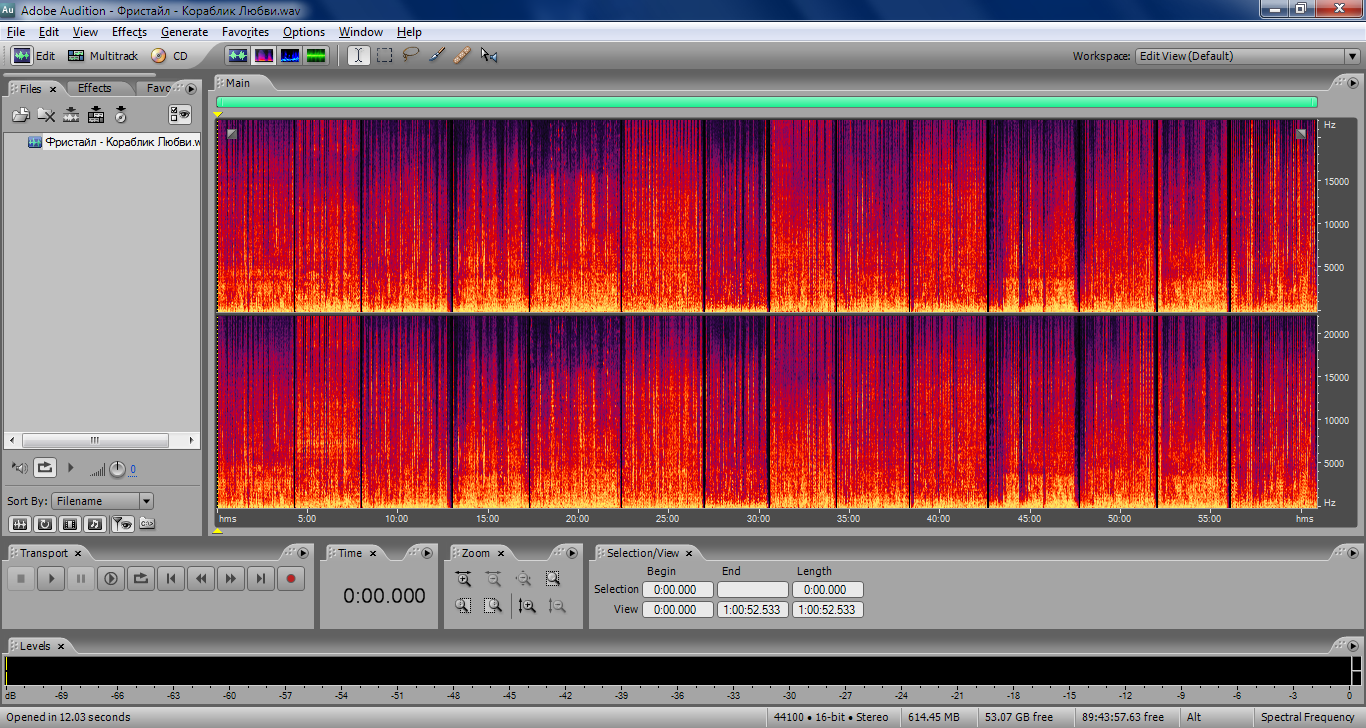Zoom in horizontally
Viewport: 1366px width, 728px height.
(x=463, y=578)
